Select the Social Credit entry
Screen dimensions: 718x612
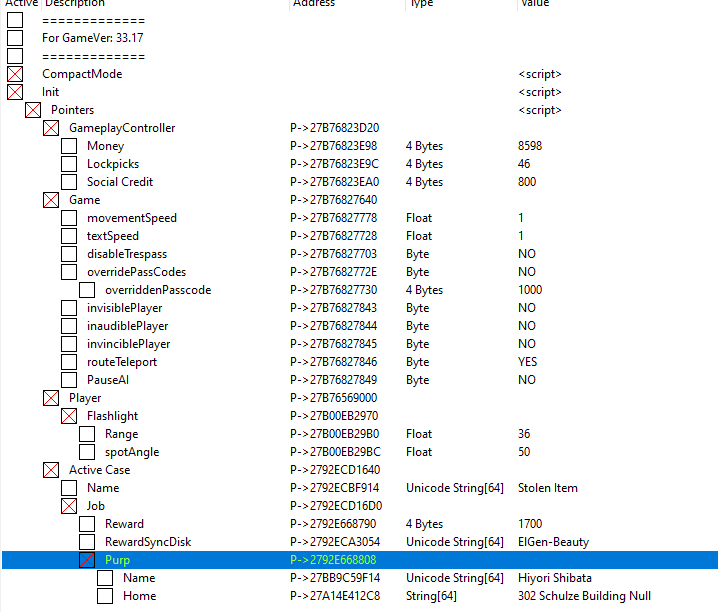click(120, 182)
